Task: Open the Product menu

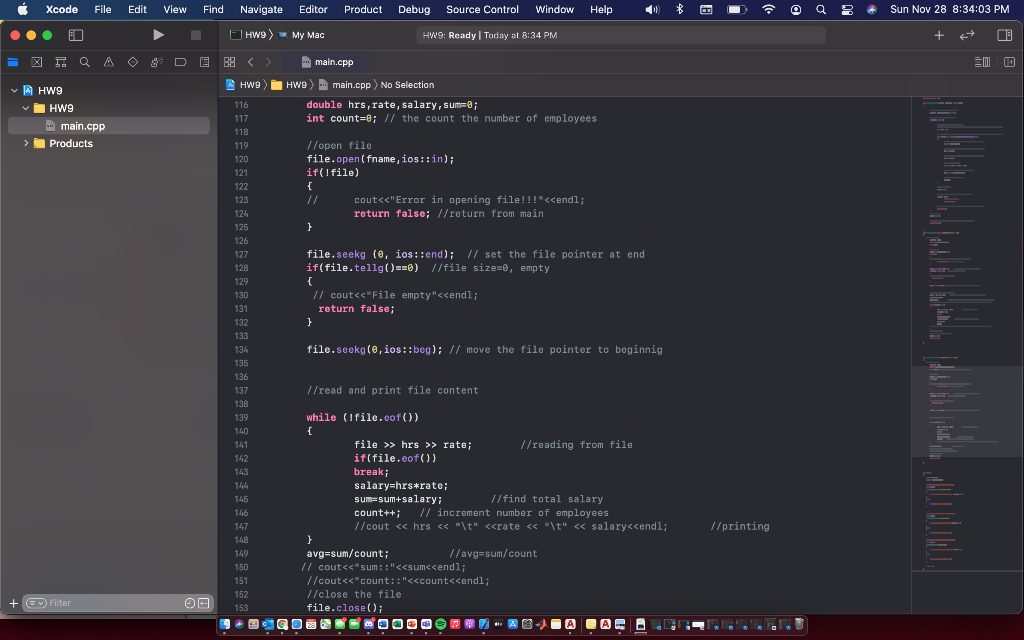Action: [x=362, y=9]
